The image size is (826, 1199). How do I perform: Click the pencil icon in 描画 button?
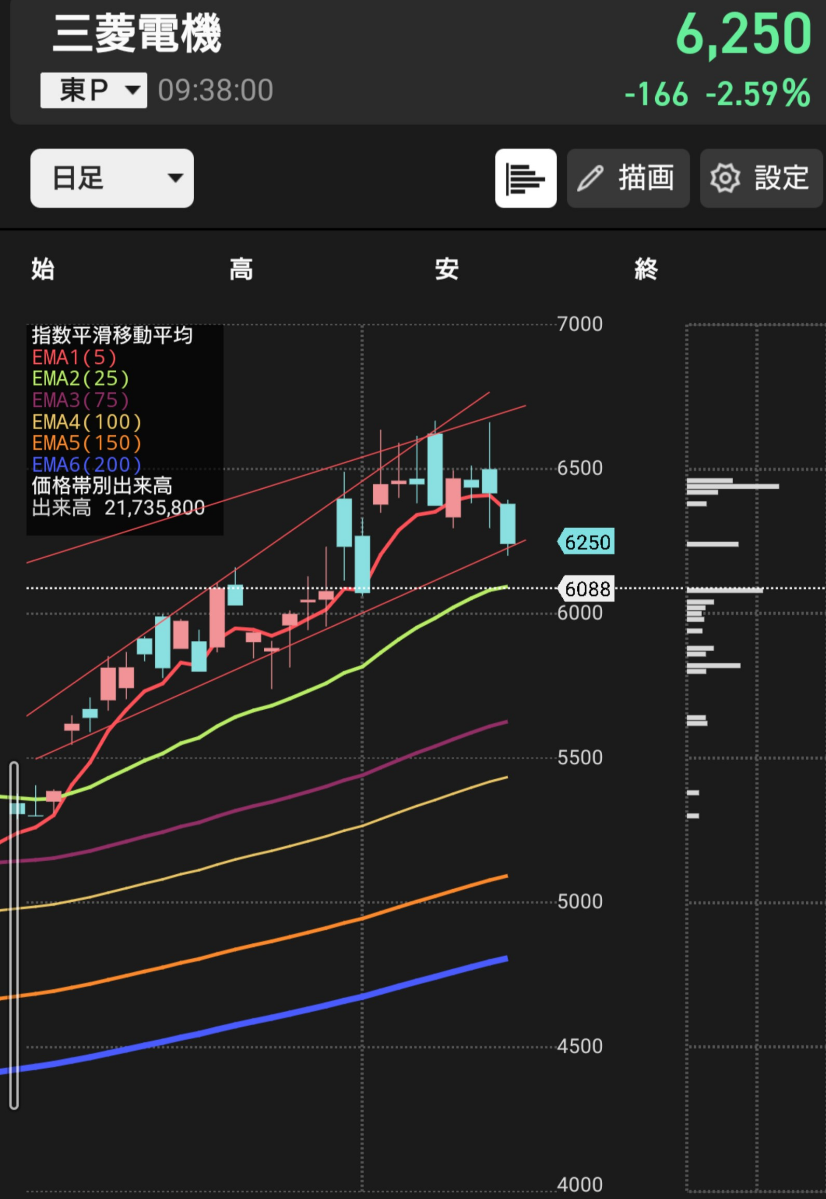pos(590,178)
